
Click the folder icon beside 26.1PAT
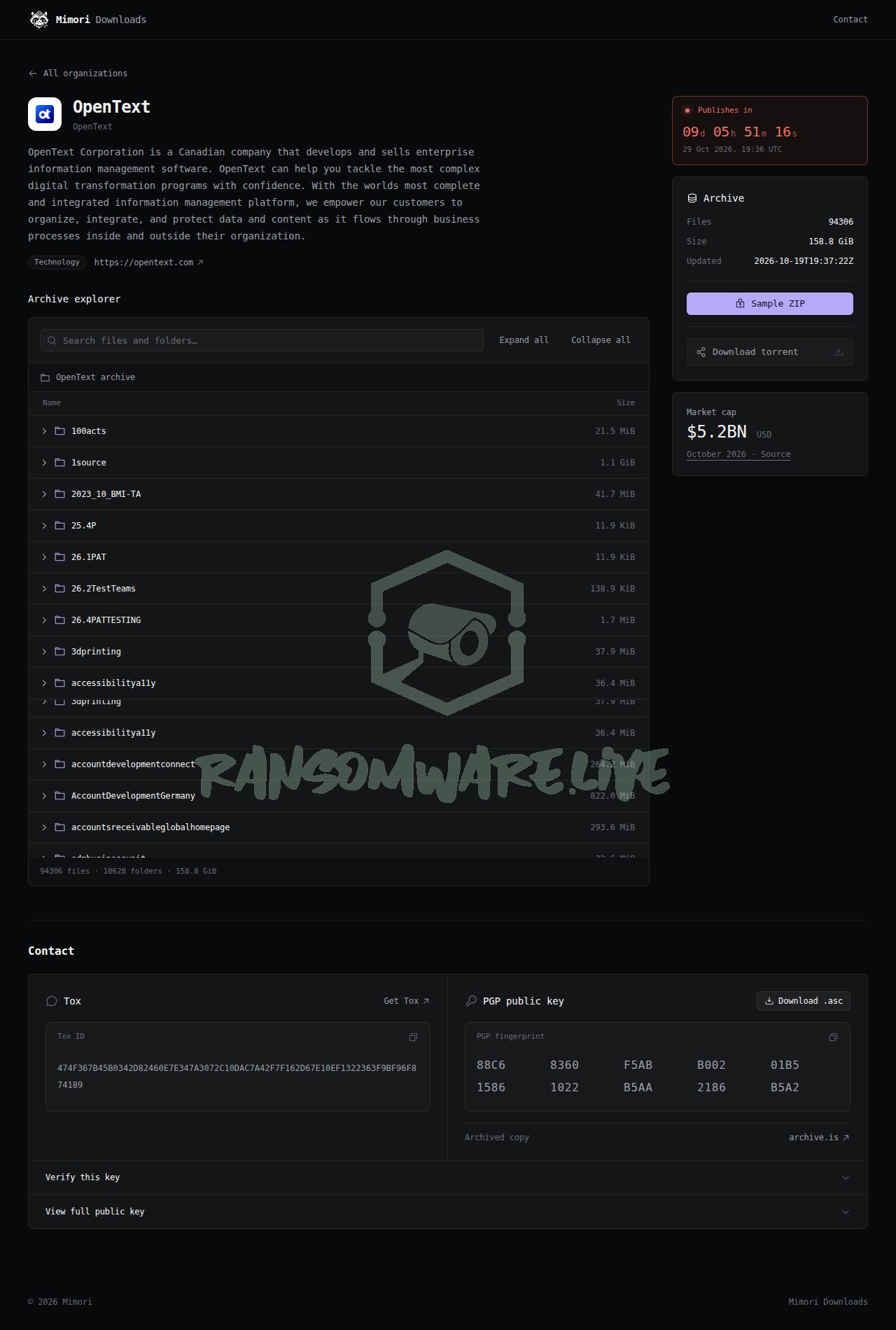(x=60, y=557)
